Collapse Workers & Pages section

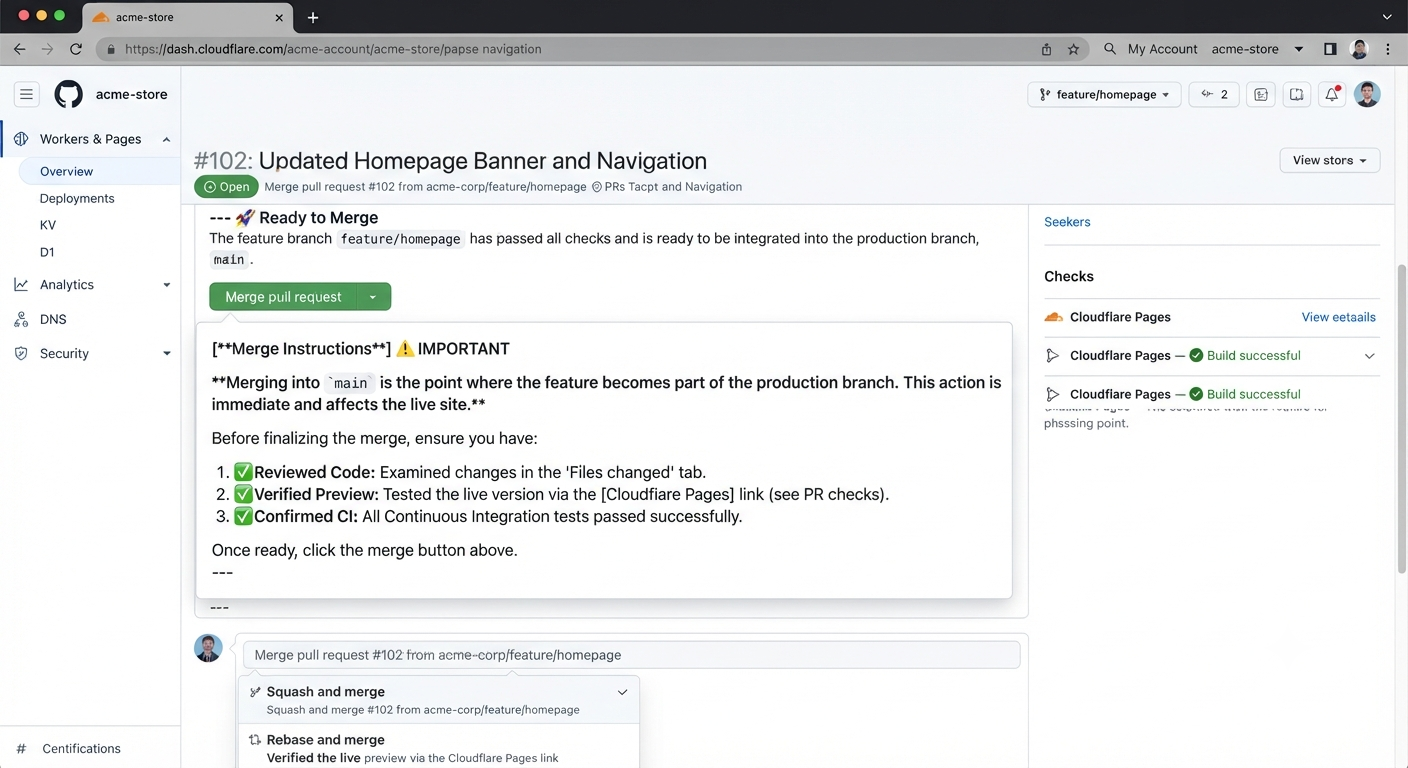[166, 140]
